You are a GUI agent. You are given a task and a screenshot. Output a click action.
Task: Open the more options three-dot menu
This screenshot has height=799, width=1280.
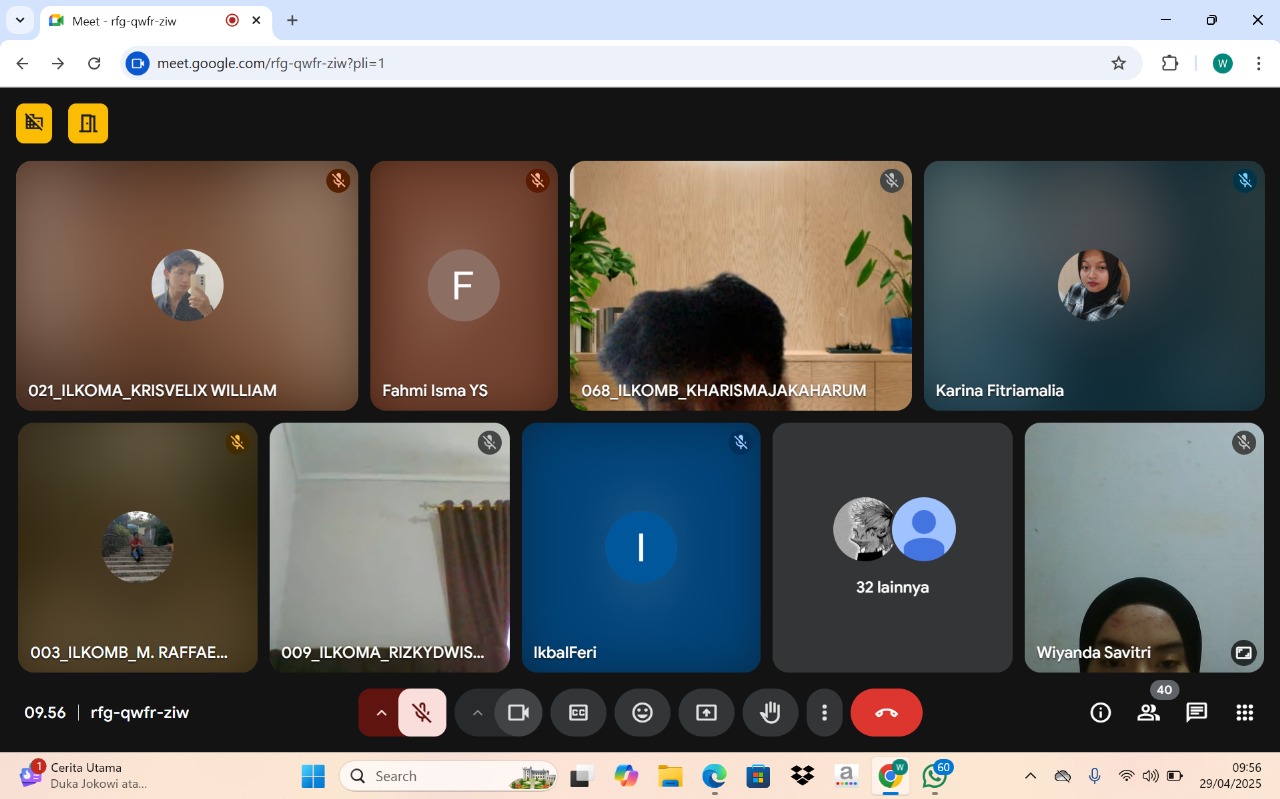pos(824,713)
